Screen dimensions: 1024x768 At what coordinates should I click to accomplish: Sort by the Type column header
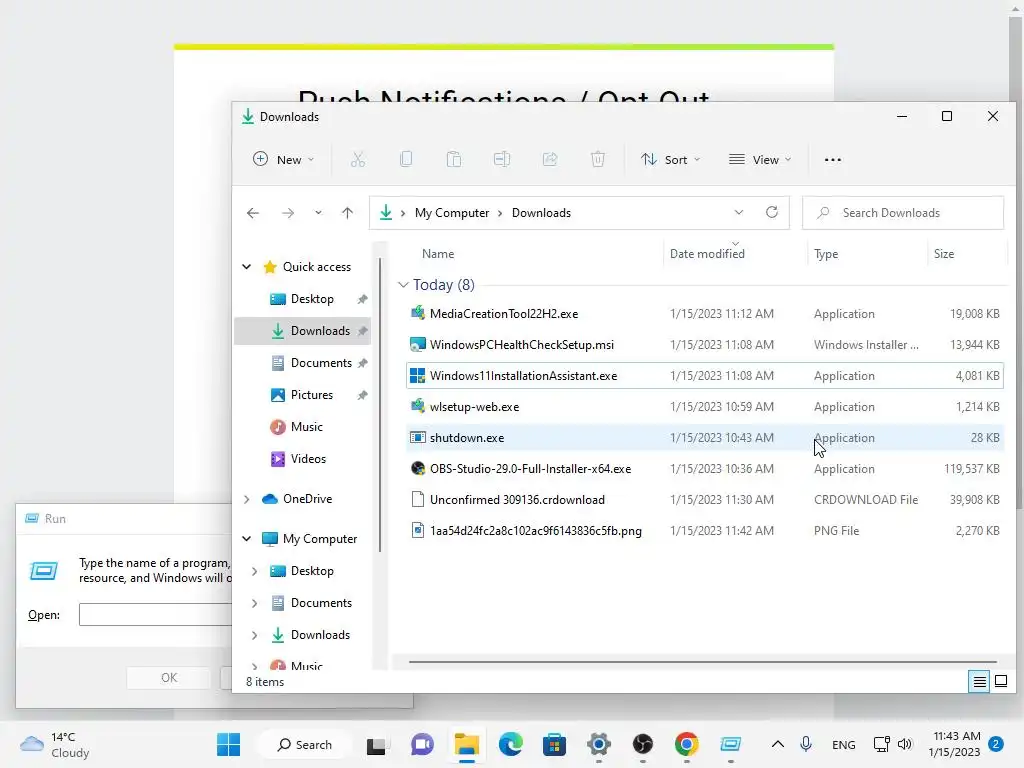(825, 254)
